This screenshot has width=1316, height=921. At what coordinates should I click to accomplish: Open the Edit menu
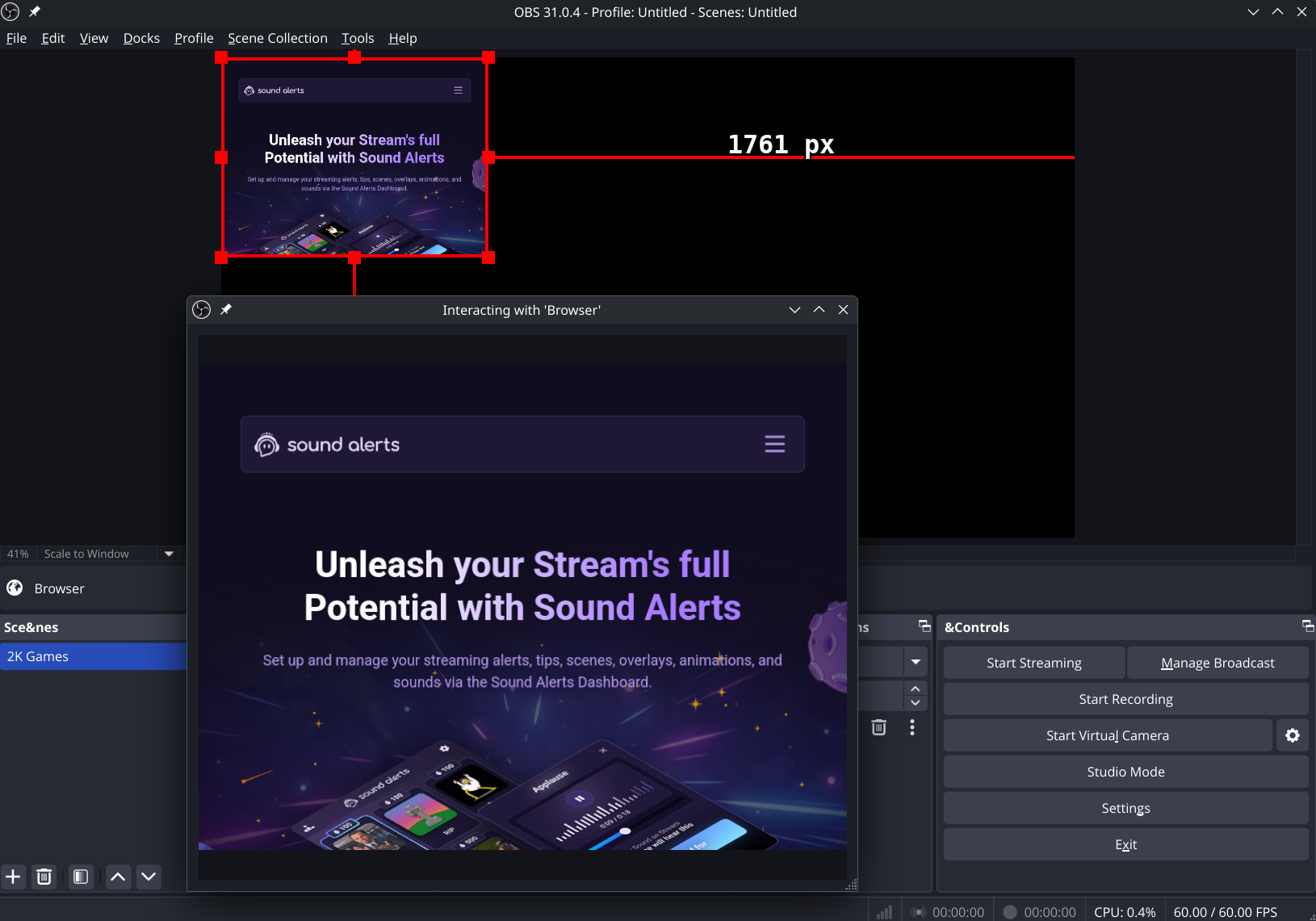(53, 38)
